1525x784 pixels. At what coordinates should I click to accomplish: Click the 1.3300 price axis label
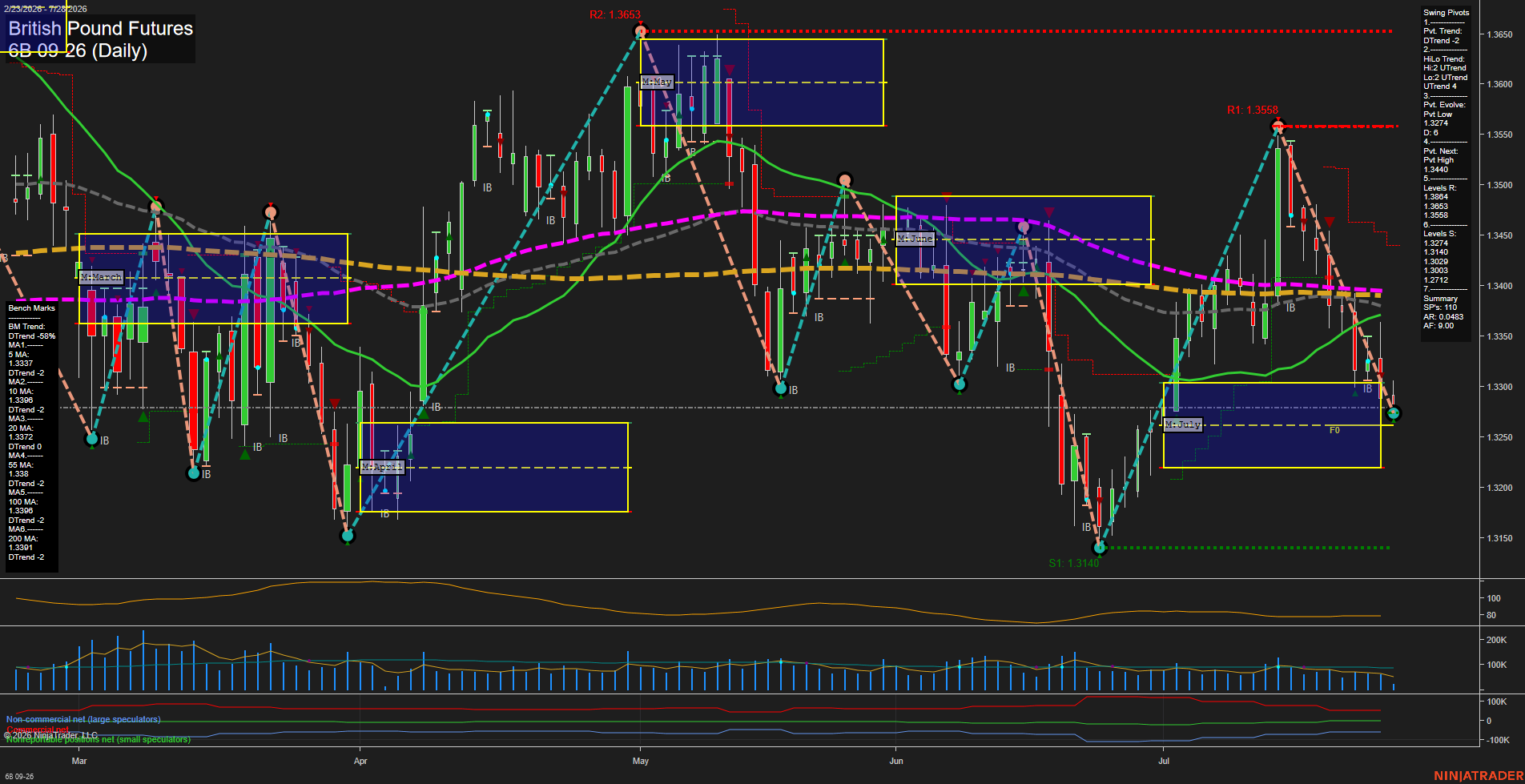(1500, 387)
